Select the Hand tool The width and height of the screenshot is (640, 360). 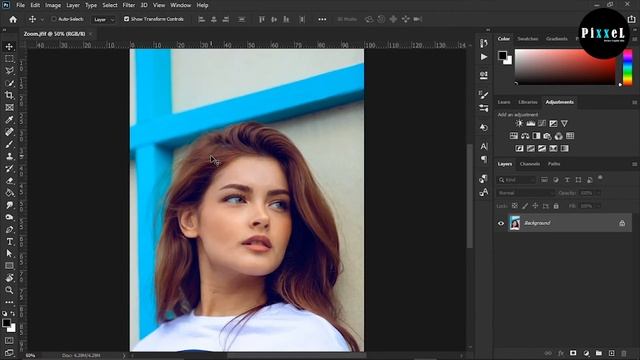tap(9, 278)
